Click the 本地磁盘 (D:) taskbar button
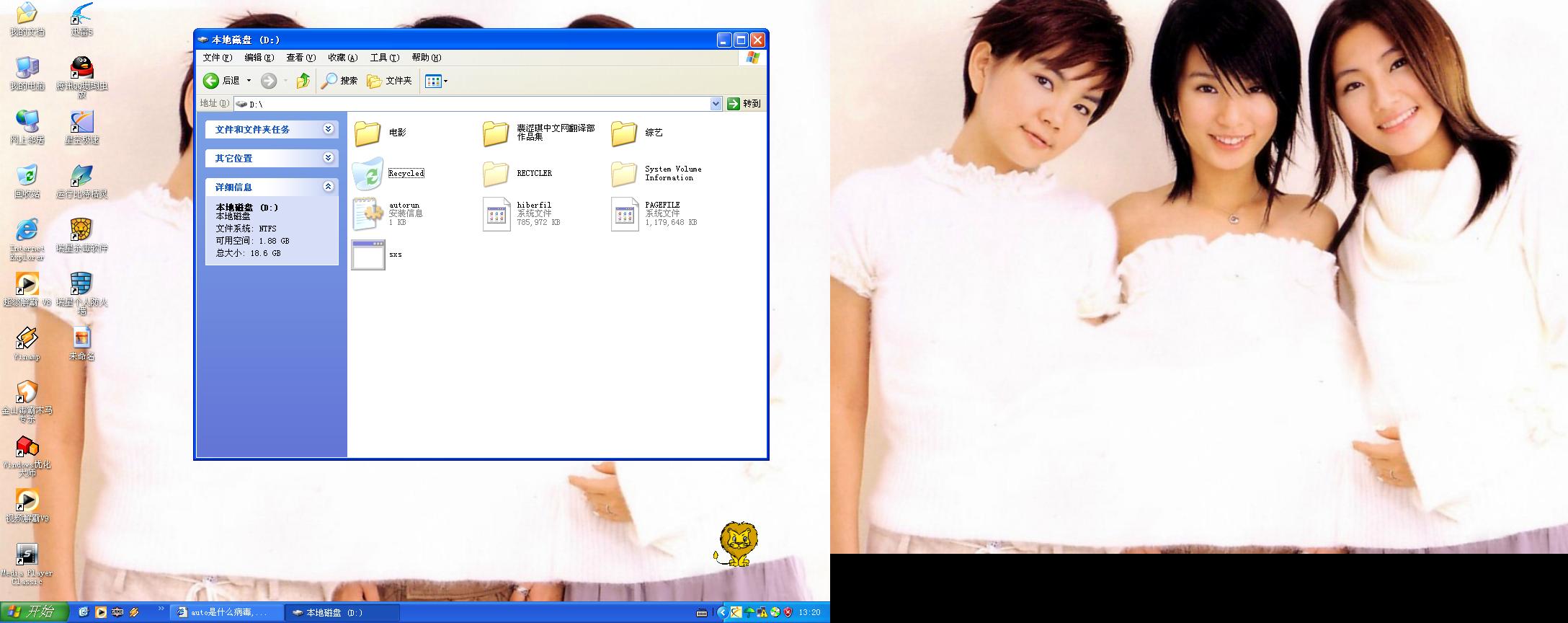The image size is (1568, 623). pos(343,612)
